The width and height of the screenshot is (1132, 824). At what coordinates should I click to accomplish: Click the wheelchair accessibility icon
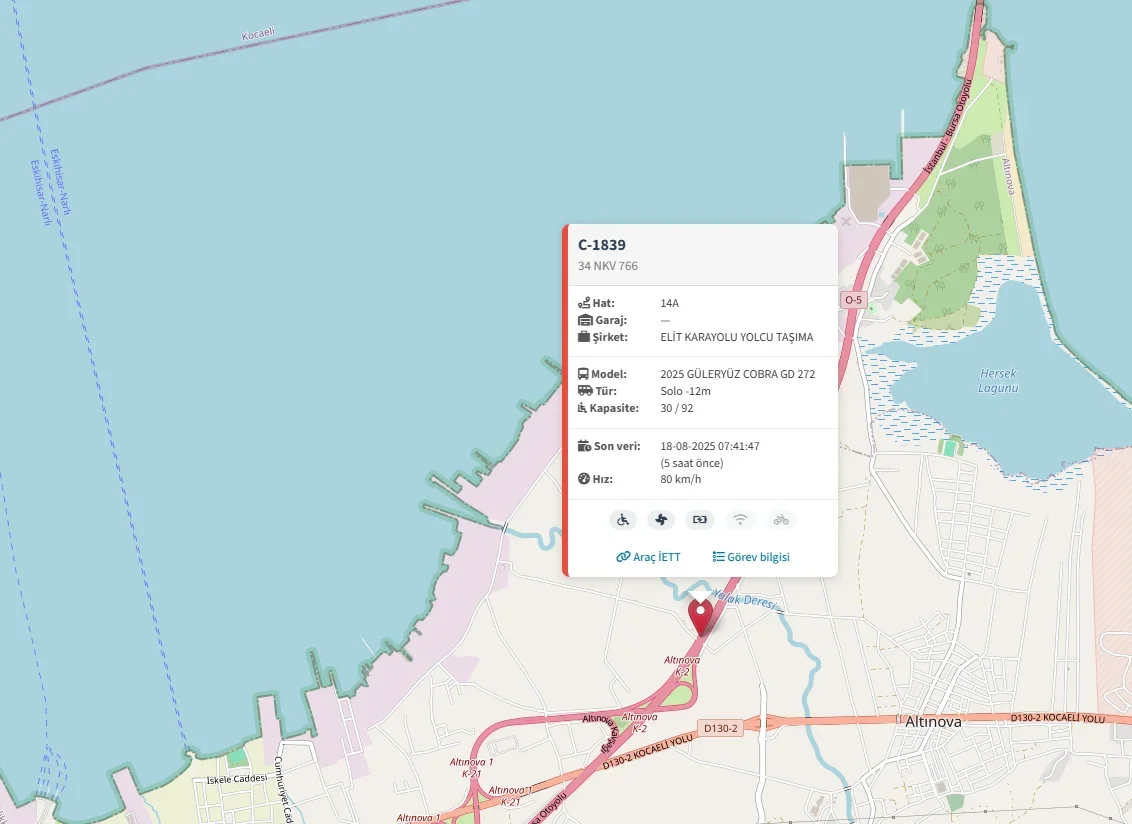tap(623, 519)
